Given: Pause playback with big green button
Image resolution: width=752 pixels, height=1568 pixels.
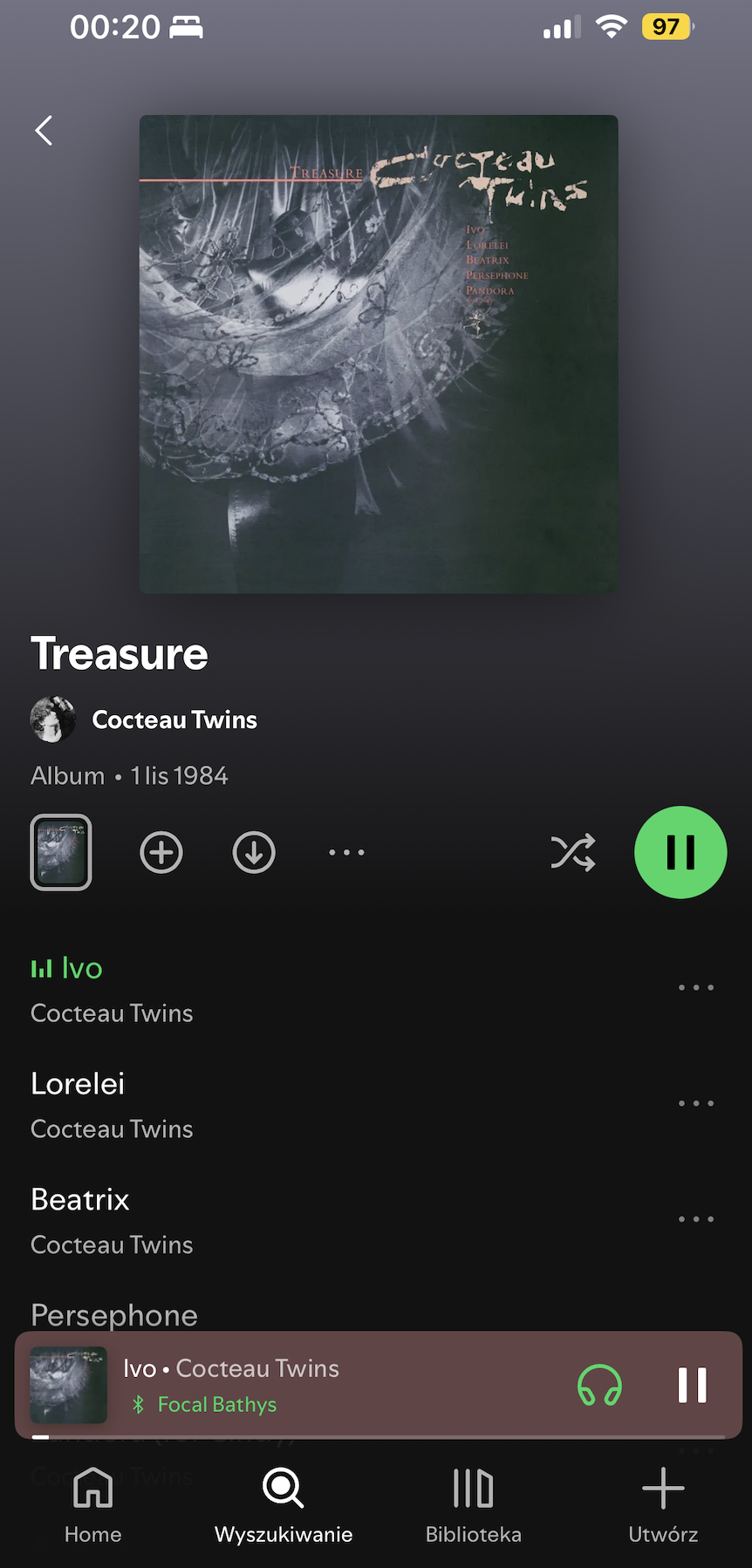Looking at the screenshot, I should coord(680,852).
